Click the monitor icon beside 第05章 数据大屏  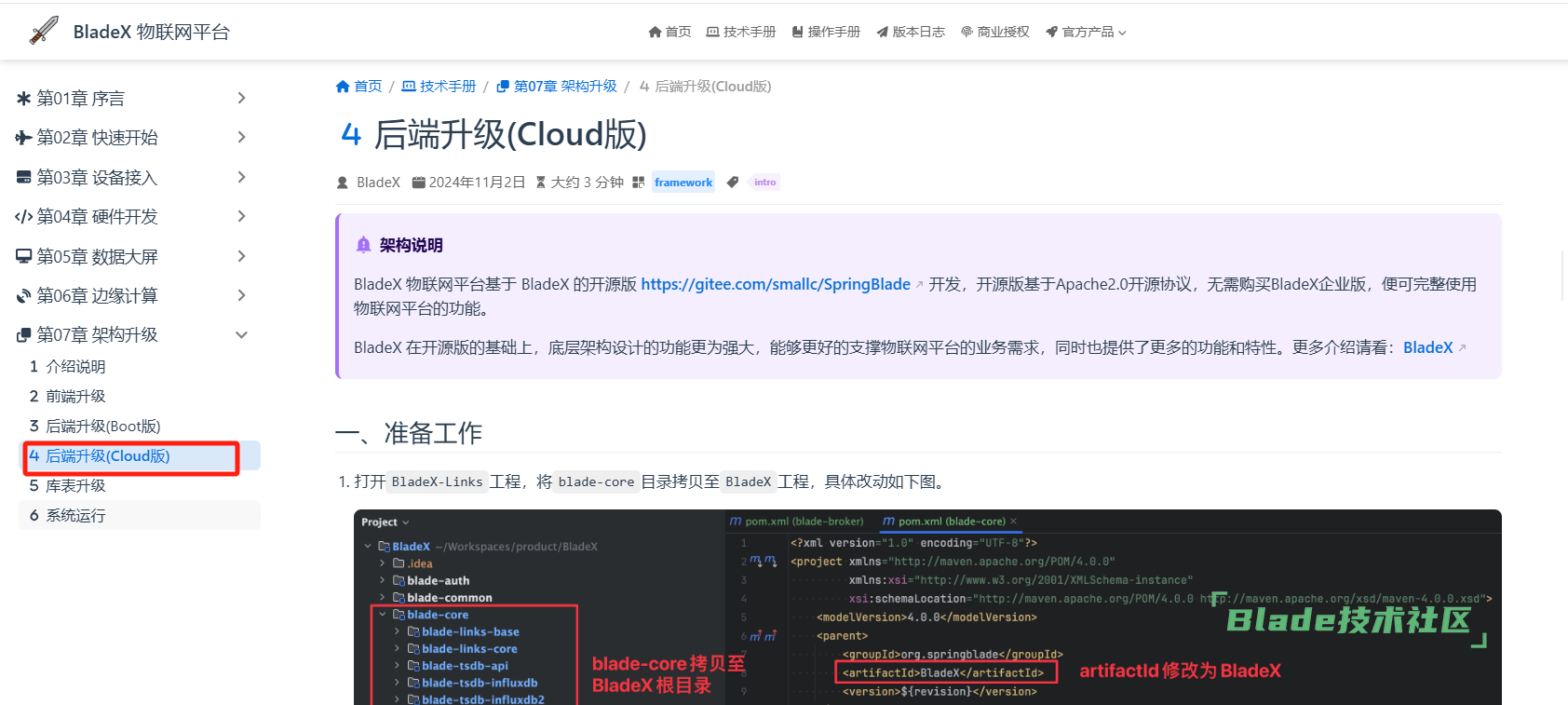point(24,256)
